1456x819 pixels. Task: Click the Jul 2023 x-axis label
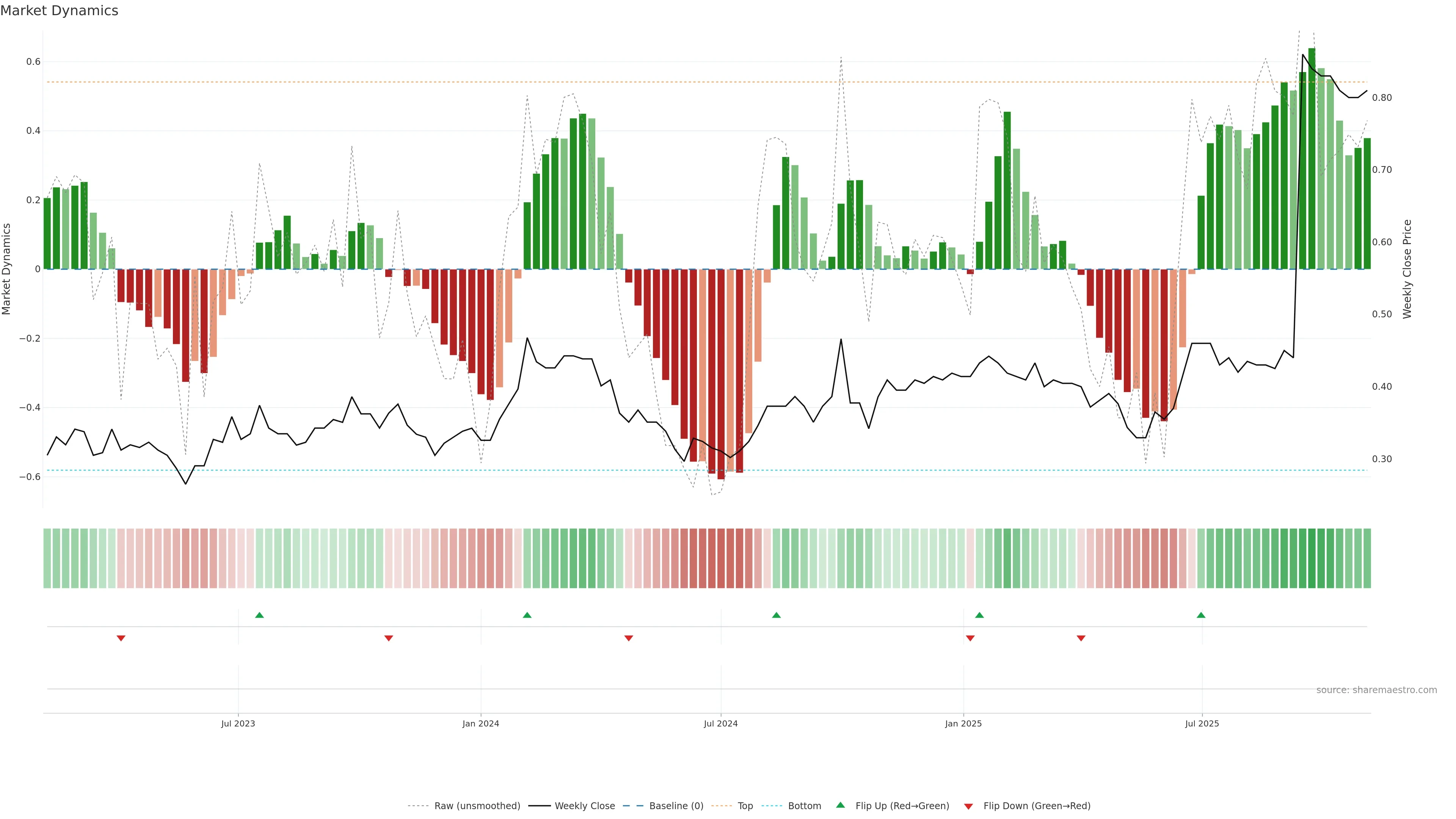238,723
